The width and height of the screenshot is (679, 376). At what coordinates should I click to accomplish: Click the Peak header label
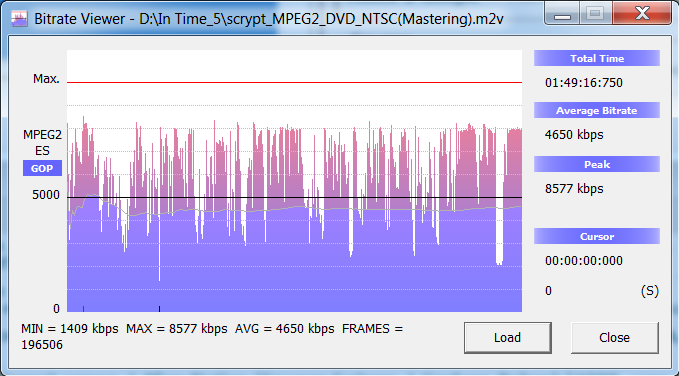tap(597, 165)
